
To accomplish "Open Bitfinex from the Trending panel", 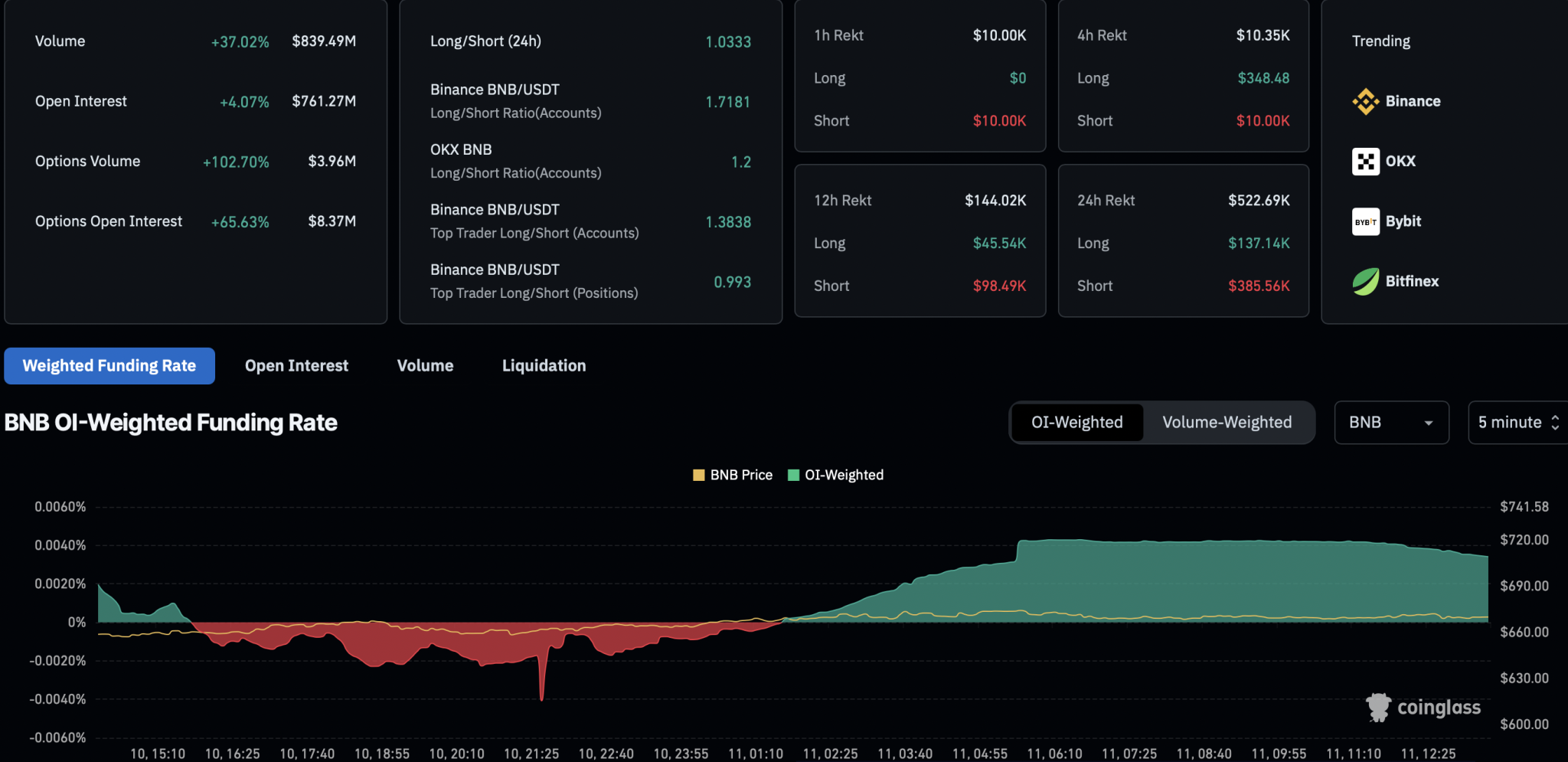I will click(x=1366, y=281).
